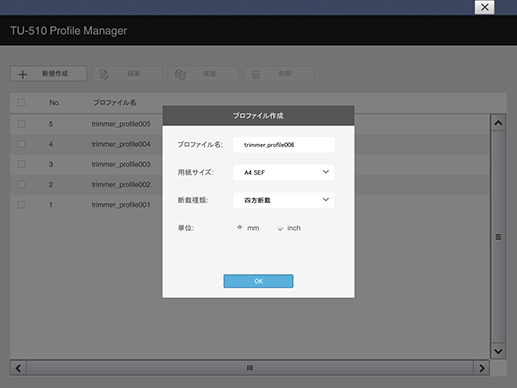Select the inch unit radio button
Screen dimensions: 517x388
(280, 228)
